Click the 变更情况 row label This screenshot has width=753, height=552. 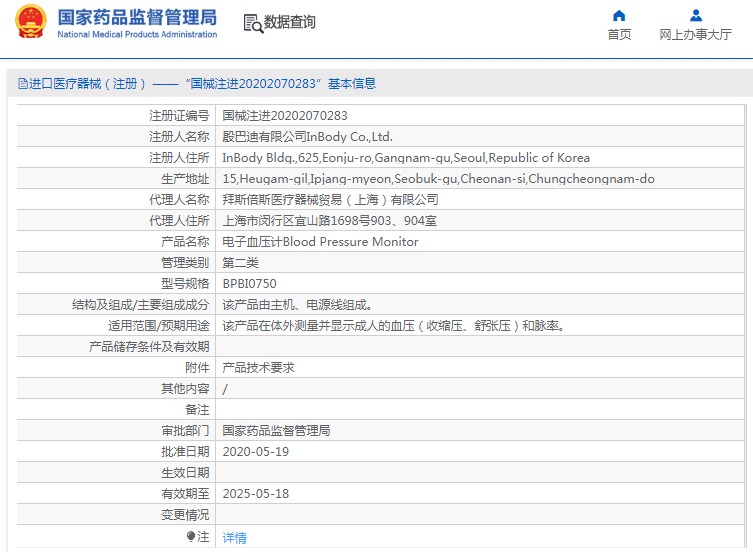(185, 515)
